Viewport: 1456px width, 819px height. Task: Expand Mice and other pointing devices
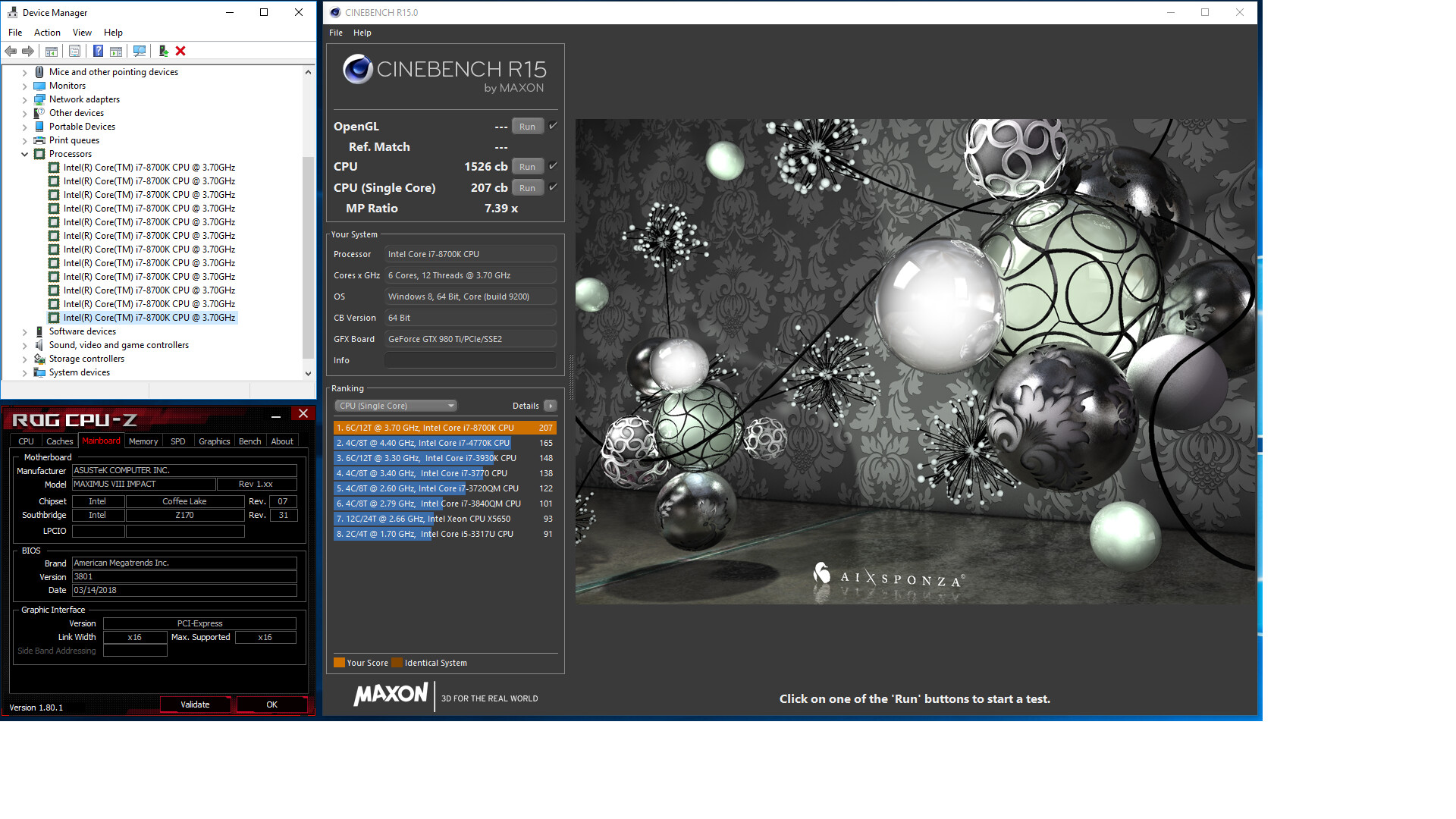point(24,73)
